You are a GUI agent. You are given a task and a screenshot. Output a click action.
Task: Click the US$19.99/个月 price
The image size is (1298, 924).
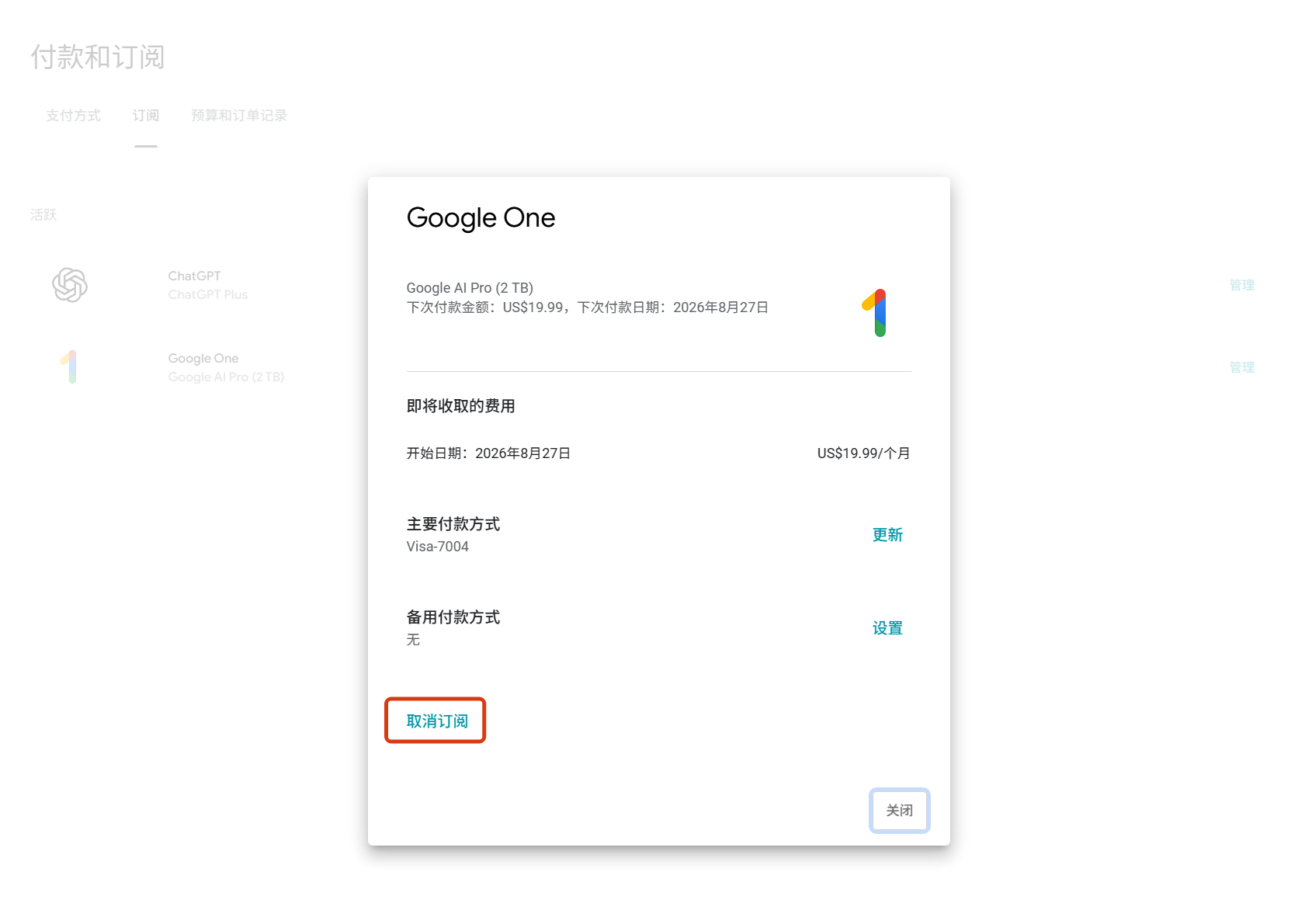[x=863, y=453]
